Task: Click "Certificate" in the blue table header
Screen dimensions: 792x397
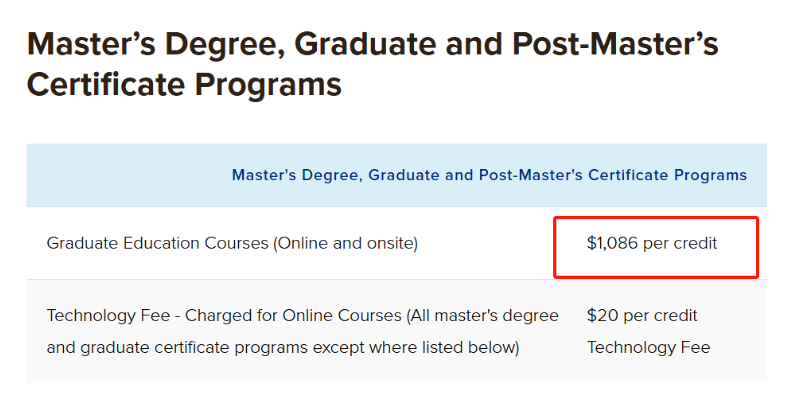Action: point(628,175)
